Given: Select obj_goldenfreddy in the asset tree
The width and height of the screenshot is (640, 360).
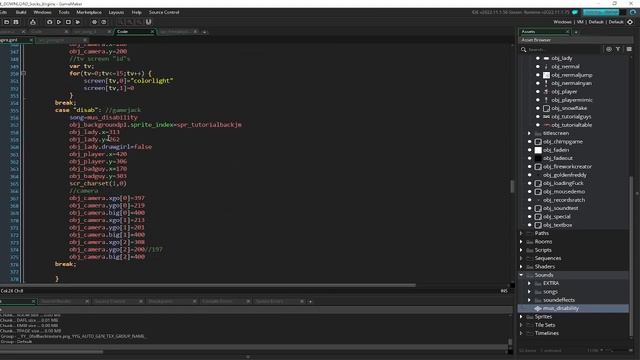Looking at the screenshot, I should pos(564,175).
